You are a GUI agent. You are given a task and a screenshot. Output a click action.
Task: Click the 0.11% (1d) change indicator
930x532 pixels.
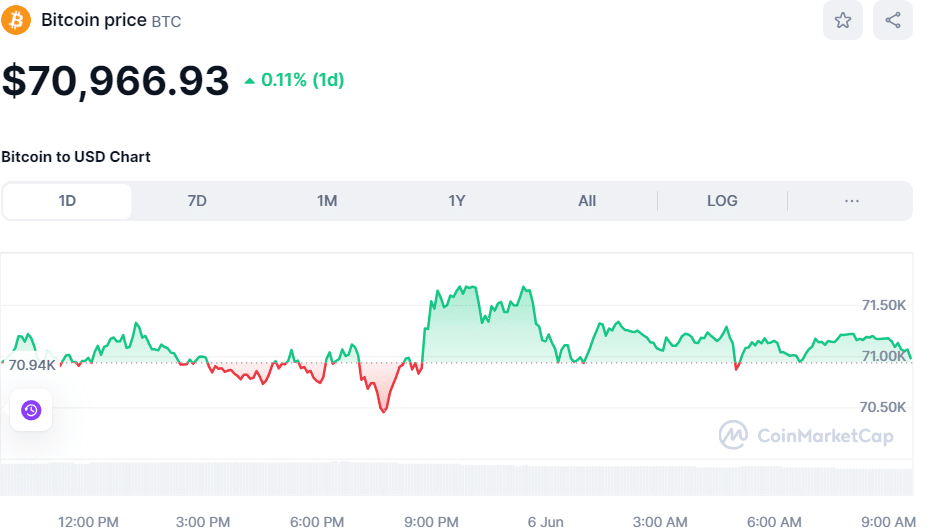(302, 81)
